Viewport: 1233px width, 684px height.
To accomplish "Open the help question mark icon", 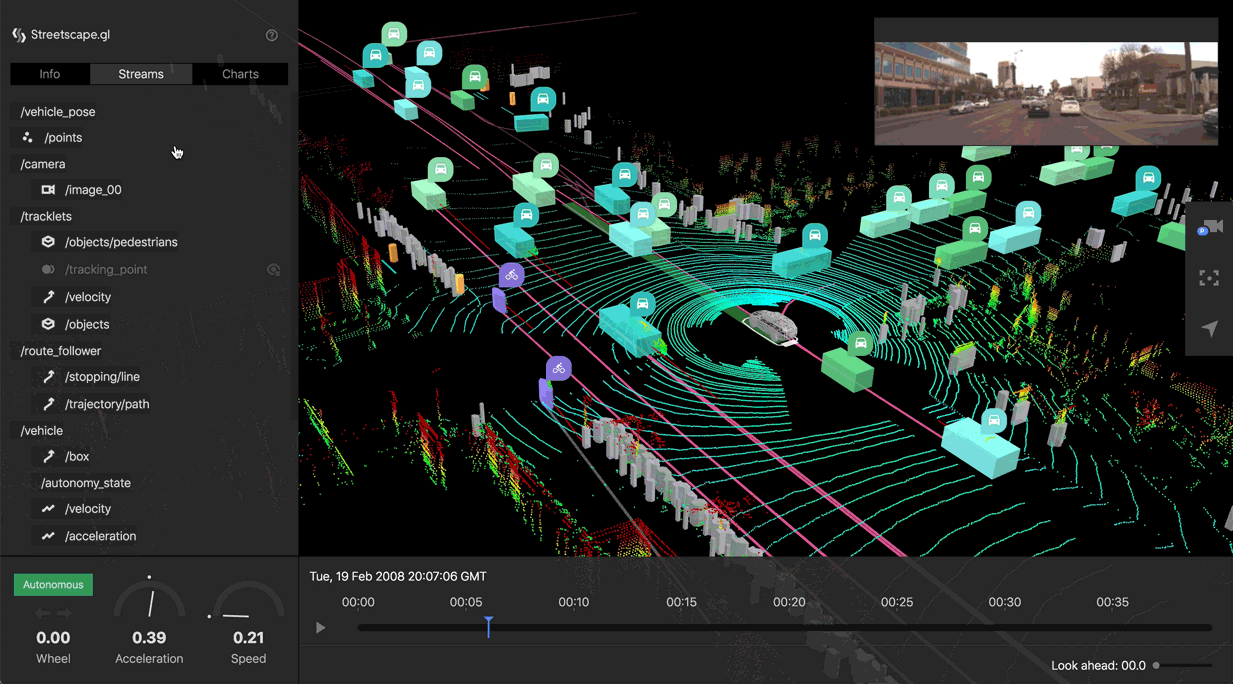I will 272,35.
